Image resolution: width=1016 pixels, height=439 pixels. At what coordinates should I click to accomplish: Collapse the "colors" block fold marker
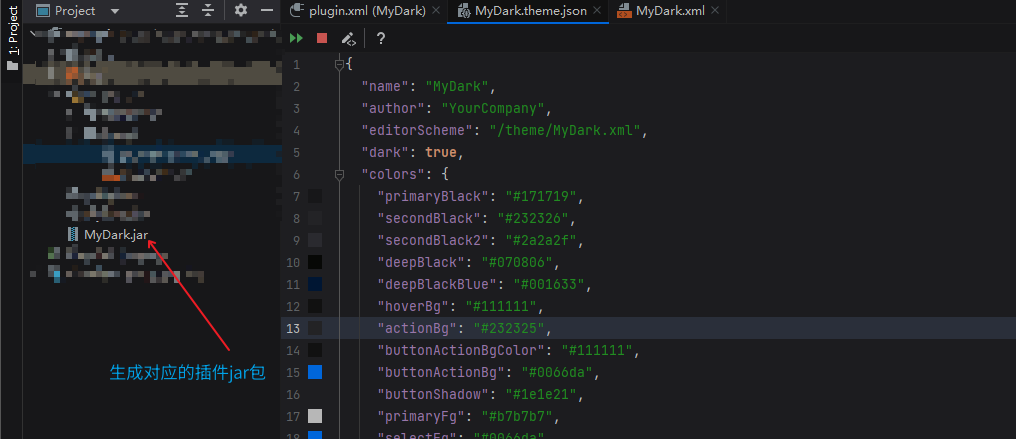339,174
